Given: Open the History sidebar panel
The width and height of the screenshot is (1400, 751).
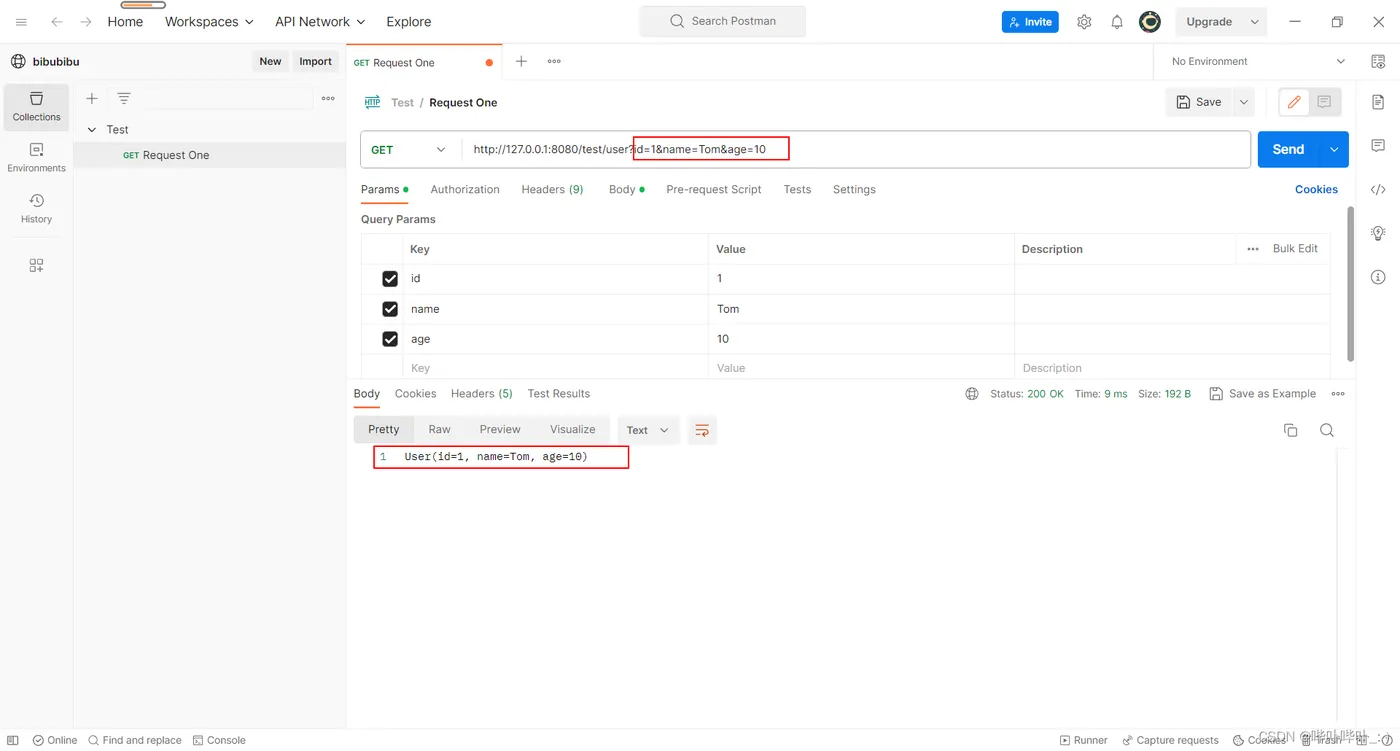Looking at the screenshot, I should (37, 209).
